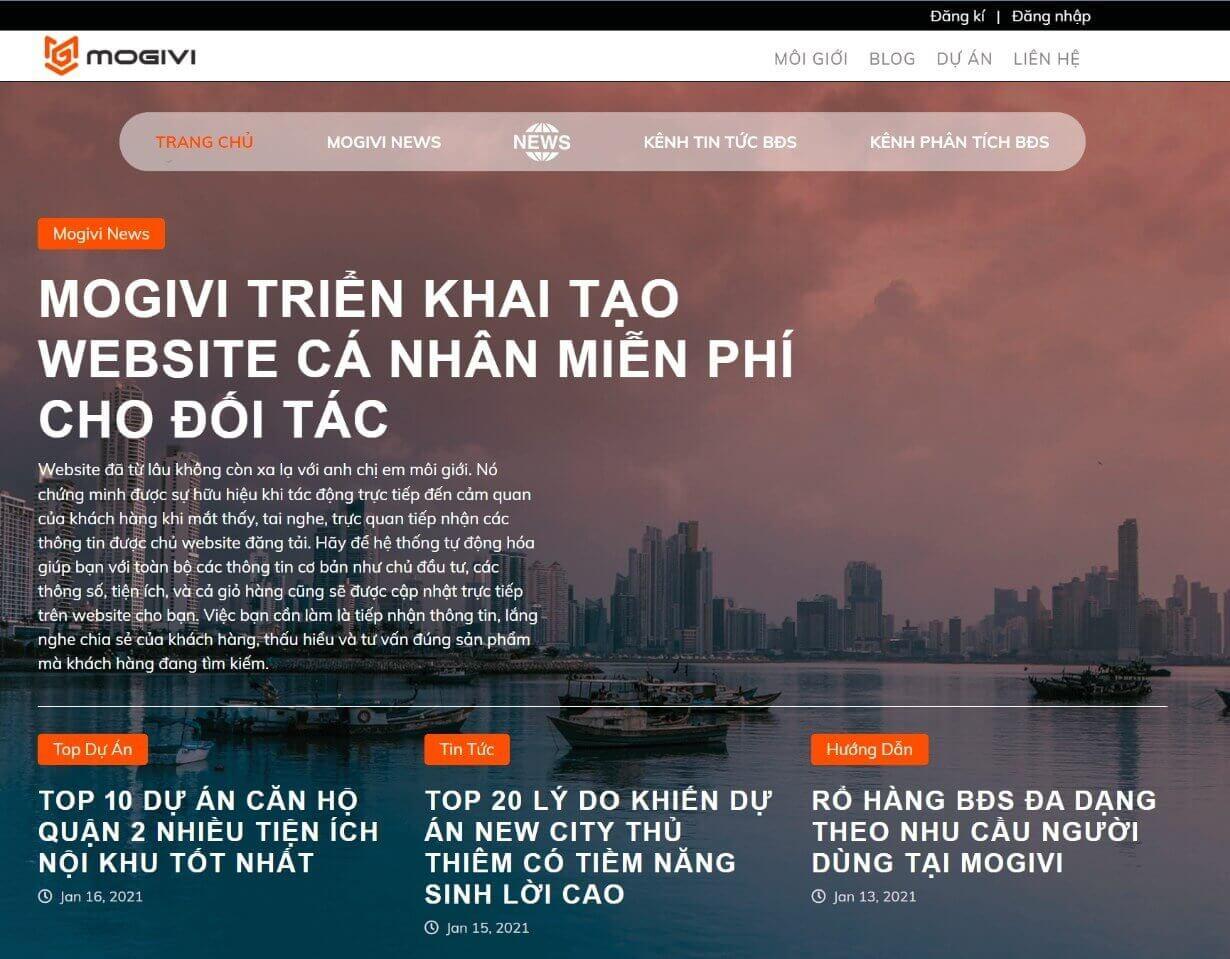1230x959 pixels.
Task: Click the date text Jan 15, 2021
Action: 488,928
